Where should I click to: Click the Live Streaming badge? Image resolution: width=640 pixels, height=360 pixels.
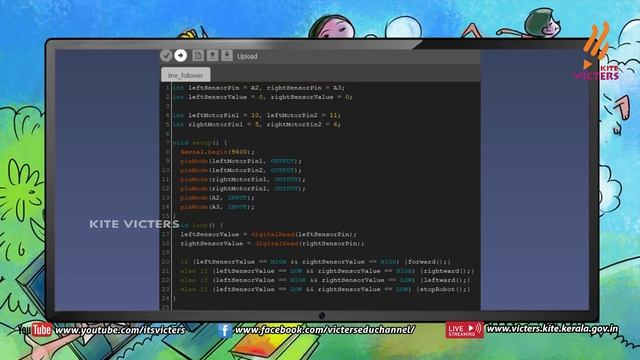(464, 329)
